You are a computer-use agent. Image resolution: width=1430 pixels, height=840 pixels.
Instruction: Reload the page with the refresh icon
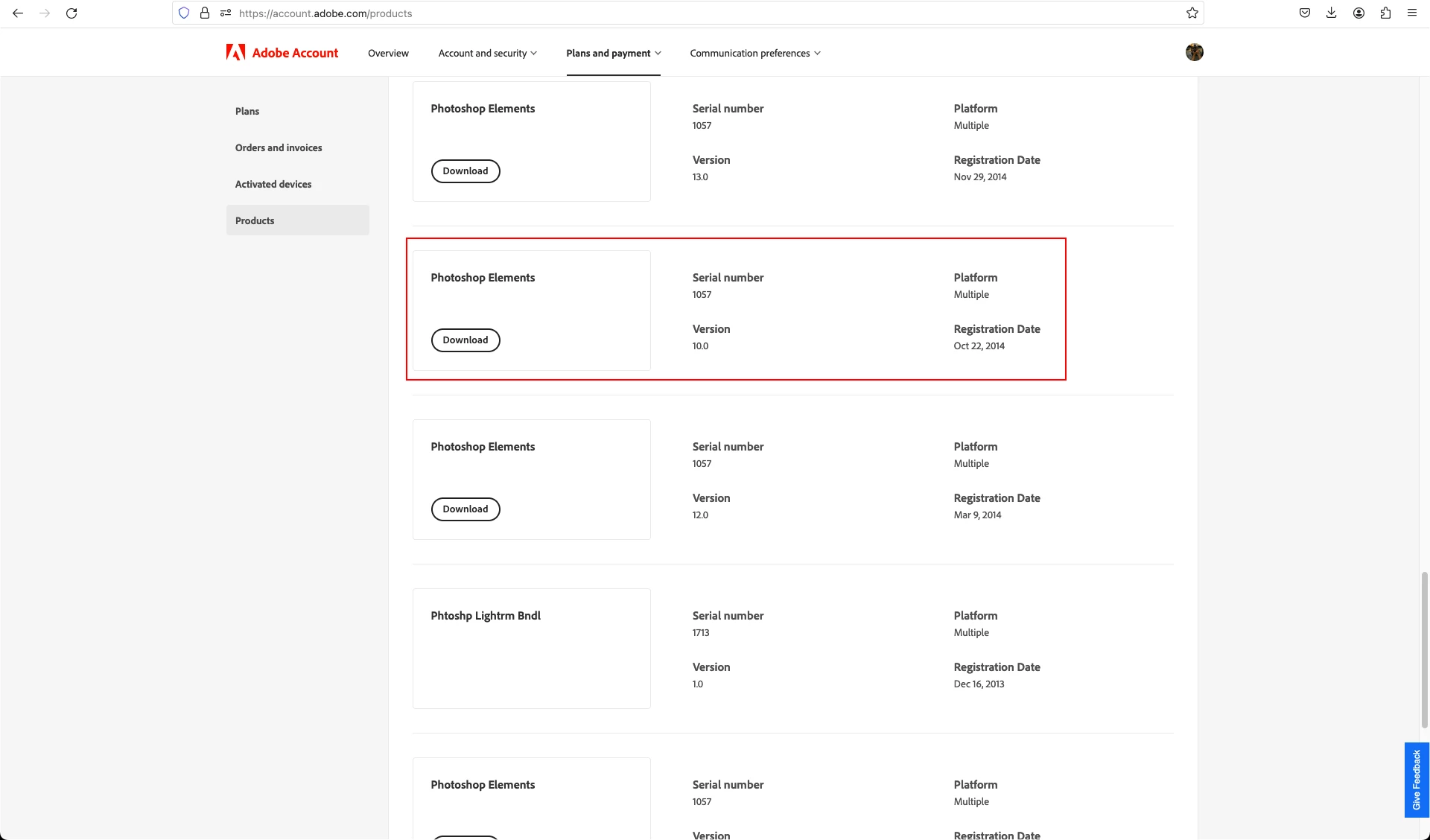pos(71,13)
